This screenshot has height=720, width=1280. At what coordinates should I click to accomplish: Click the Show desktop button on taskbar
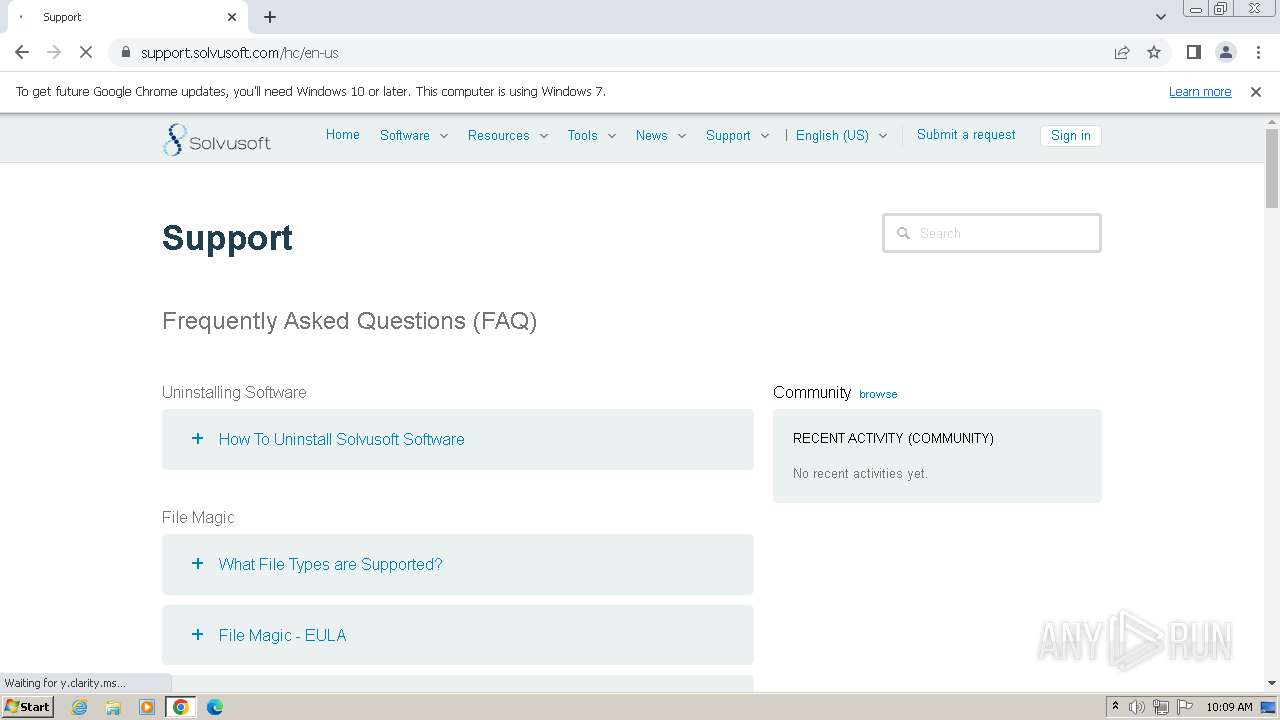(x=1268, y=707)
